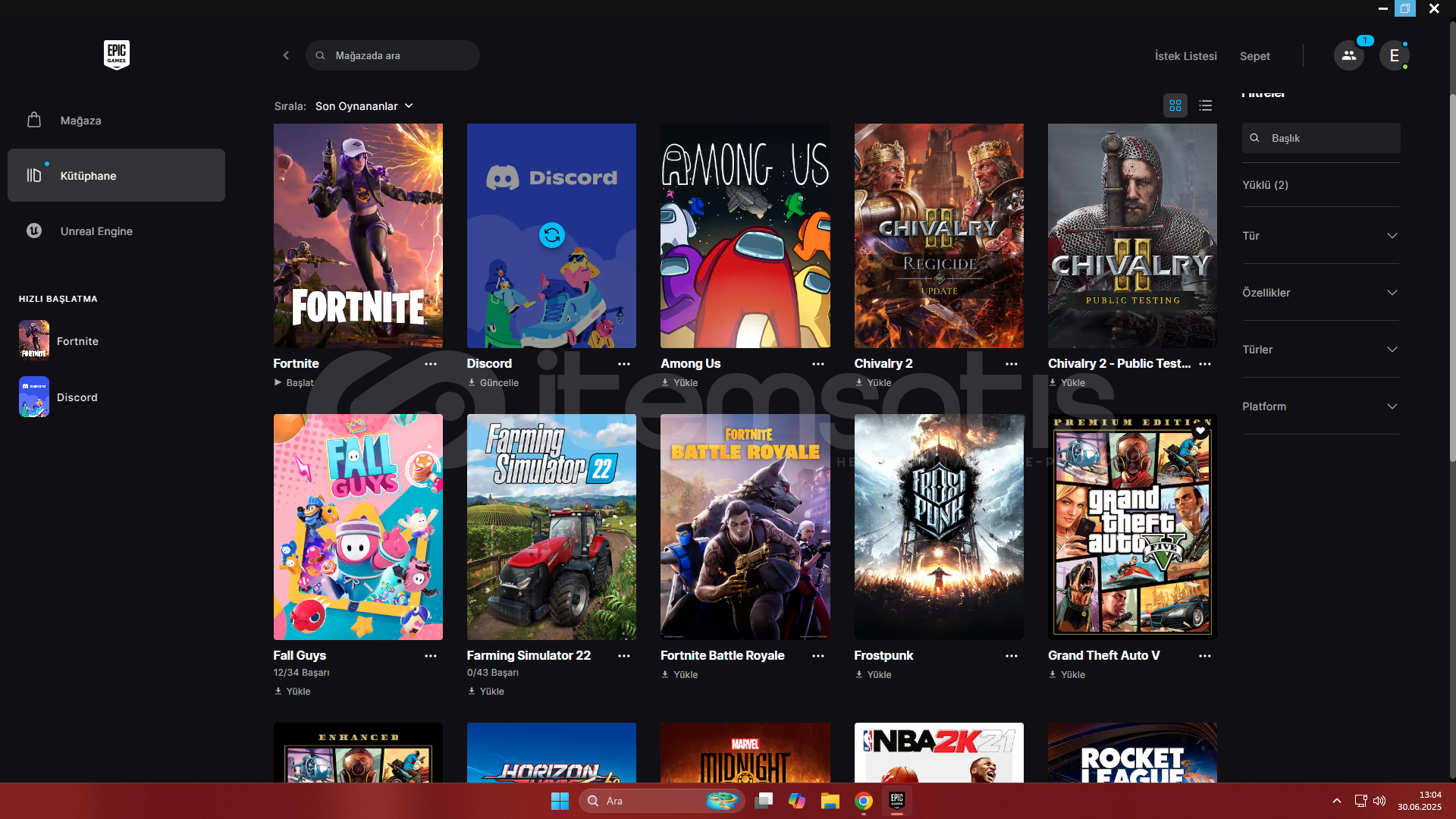Click Yükle under Fall Guys
The image size is (1456, 819).
[292, 692]
